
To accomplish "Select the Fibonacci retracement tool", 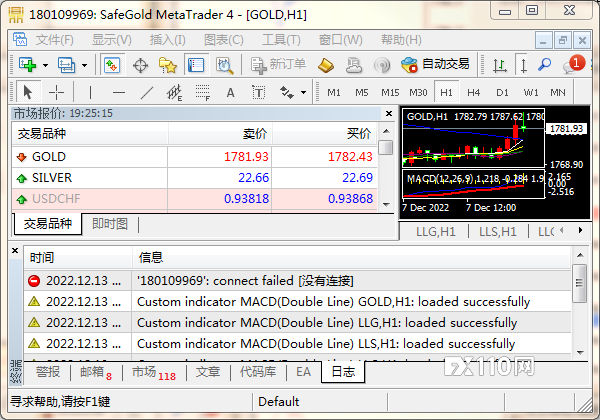I will pos(202,93).
